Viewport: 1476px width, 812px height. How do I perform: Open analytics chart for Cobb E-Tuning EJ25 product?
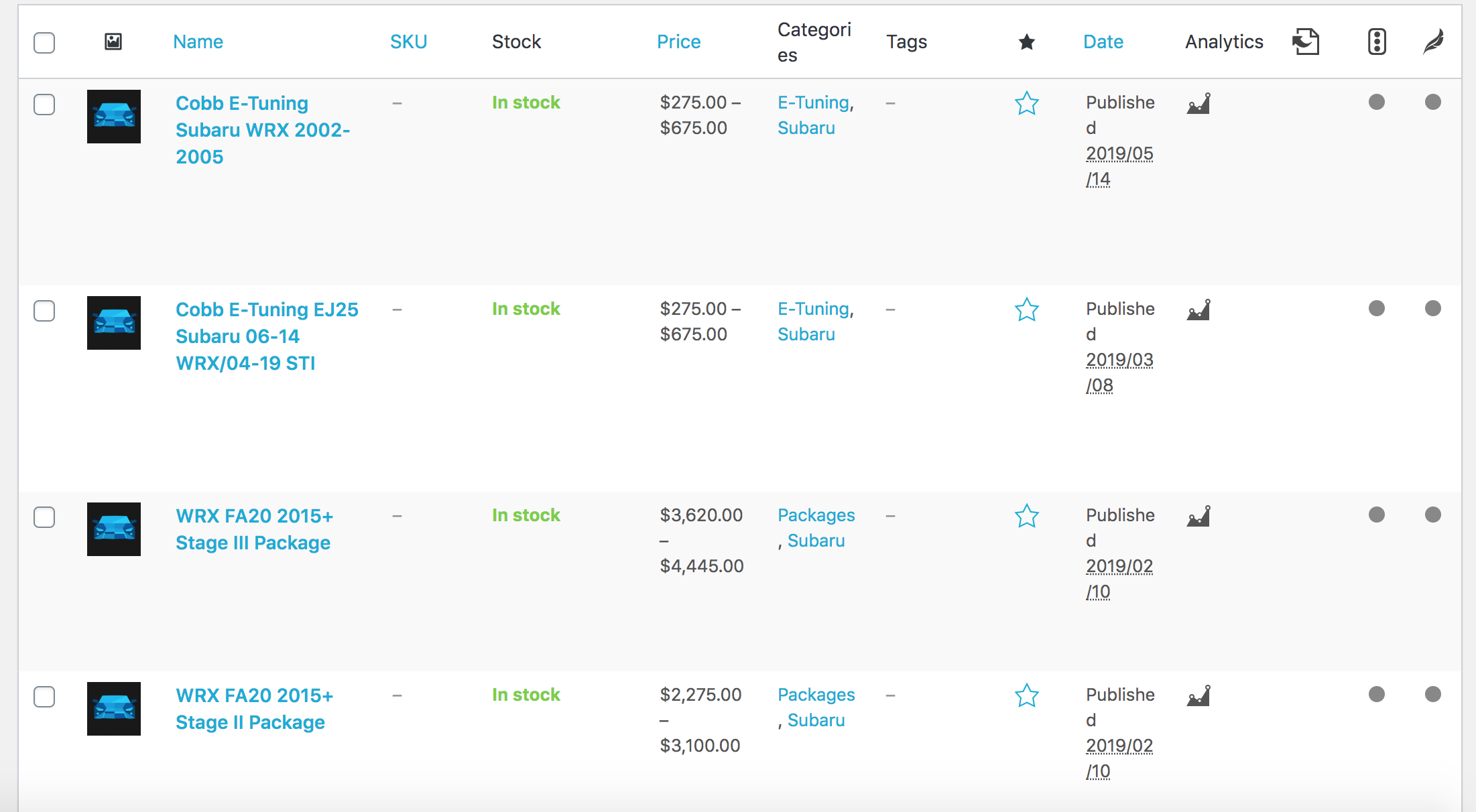click(1198, 310)
